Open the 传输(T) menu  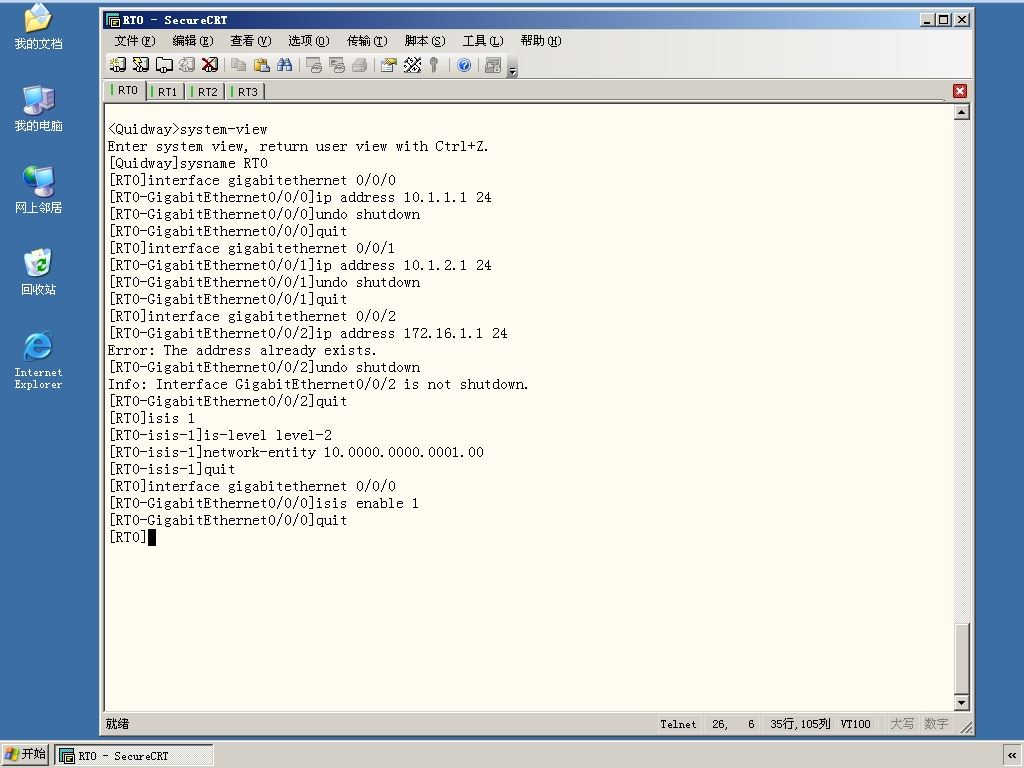pyautogui.click(x=367, y=40)
